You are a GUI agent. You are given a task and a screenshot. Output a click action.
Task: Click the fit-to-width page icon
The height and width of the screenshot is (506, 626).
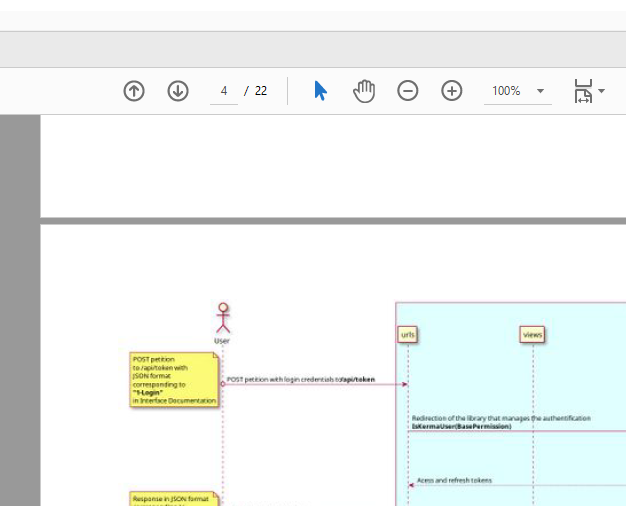tap(583, 91)
